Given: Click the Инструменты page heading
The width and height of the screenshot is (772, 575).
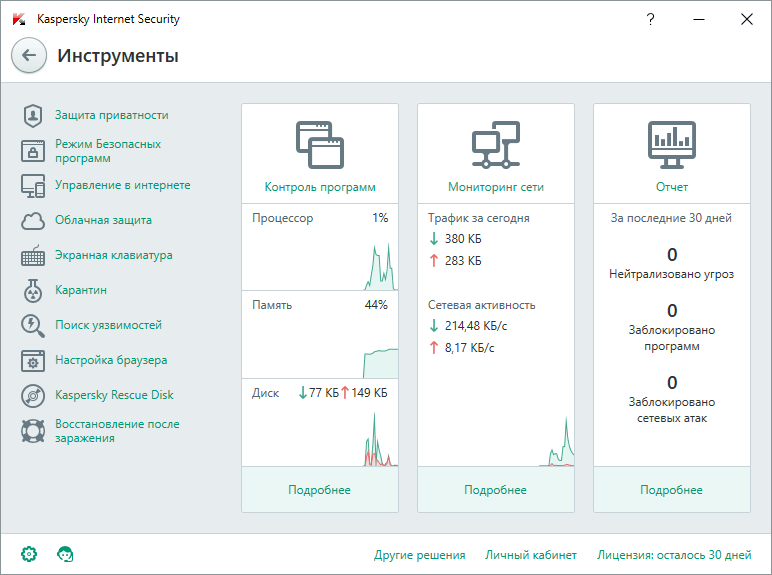Looking at the screenshot, I should 118,56.
